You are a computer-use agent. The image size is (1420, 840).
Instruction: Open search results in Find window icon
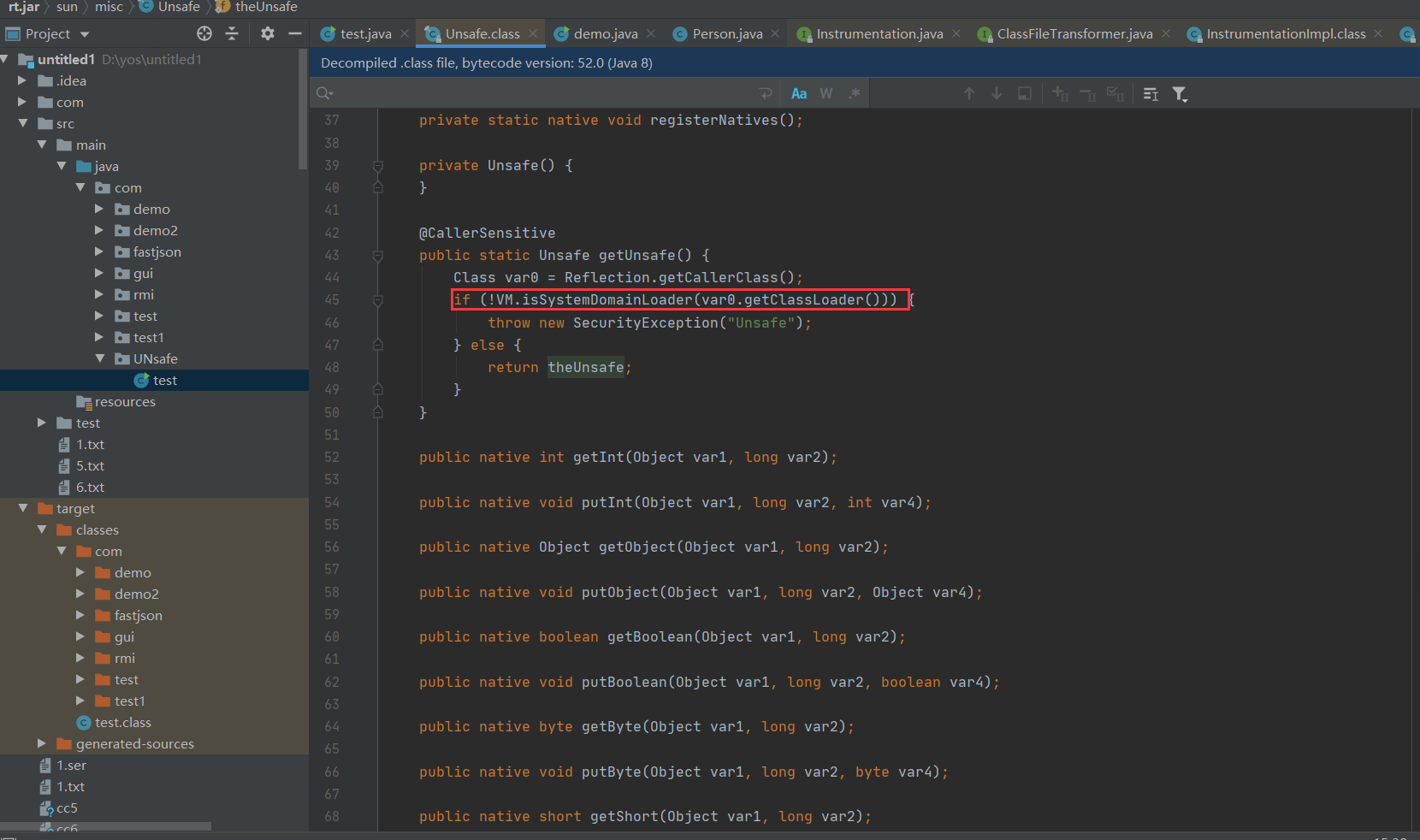pos(1151,93)
